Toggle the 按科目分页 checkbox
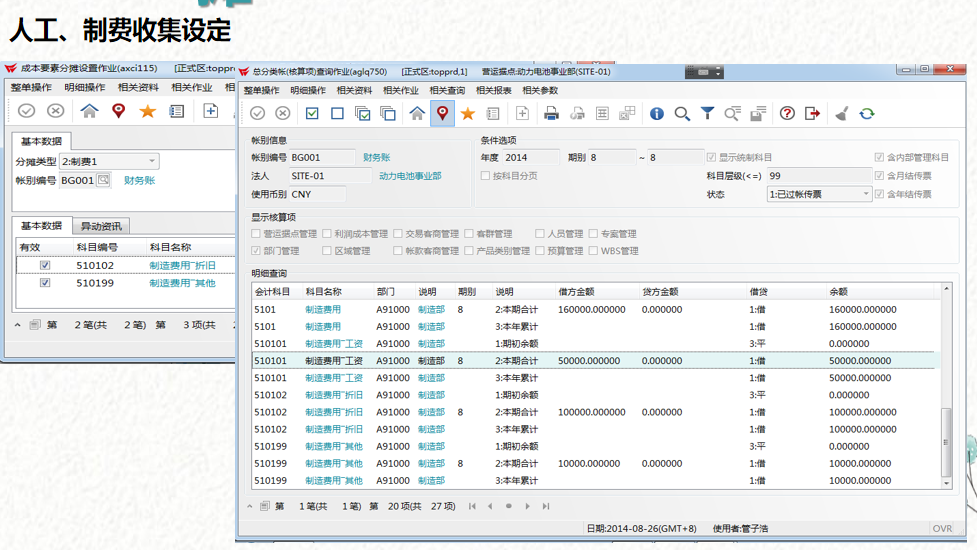Image resolution: width=977 pixels, height=550 pixels. [485, 176]
